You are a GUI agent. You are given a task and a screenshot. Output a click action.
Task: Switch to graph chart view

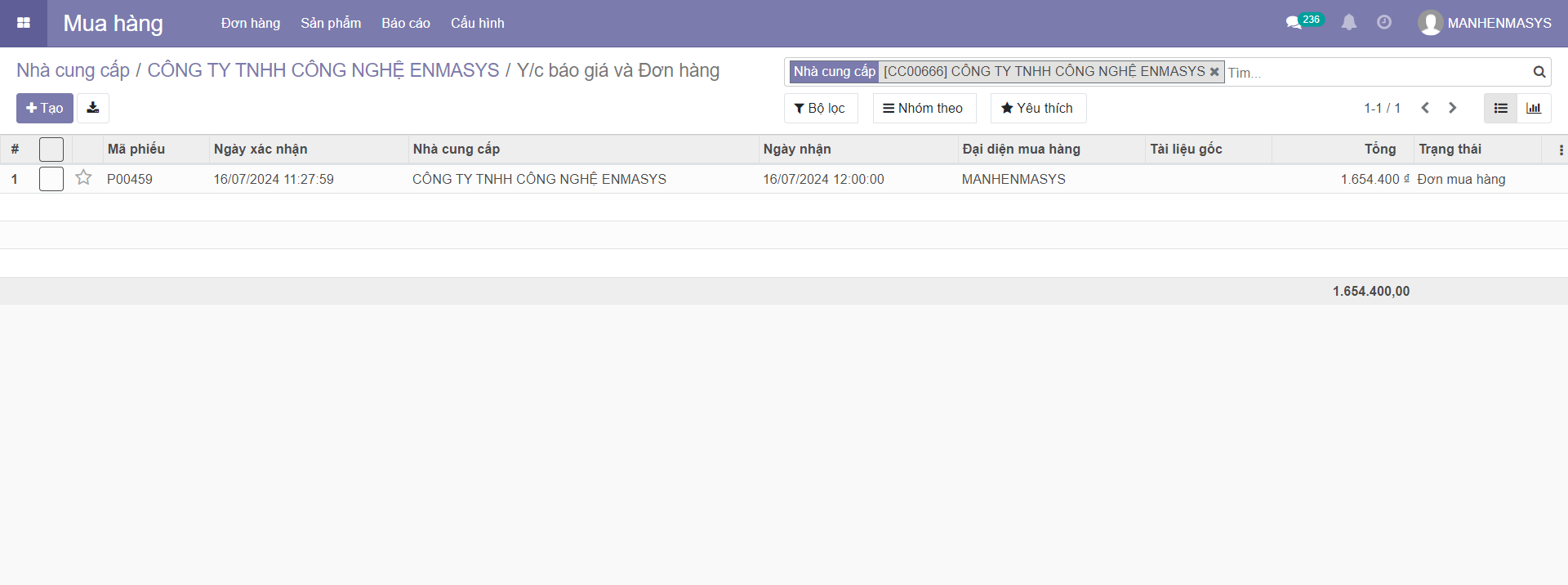pos(1534,108)
